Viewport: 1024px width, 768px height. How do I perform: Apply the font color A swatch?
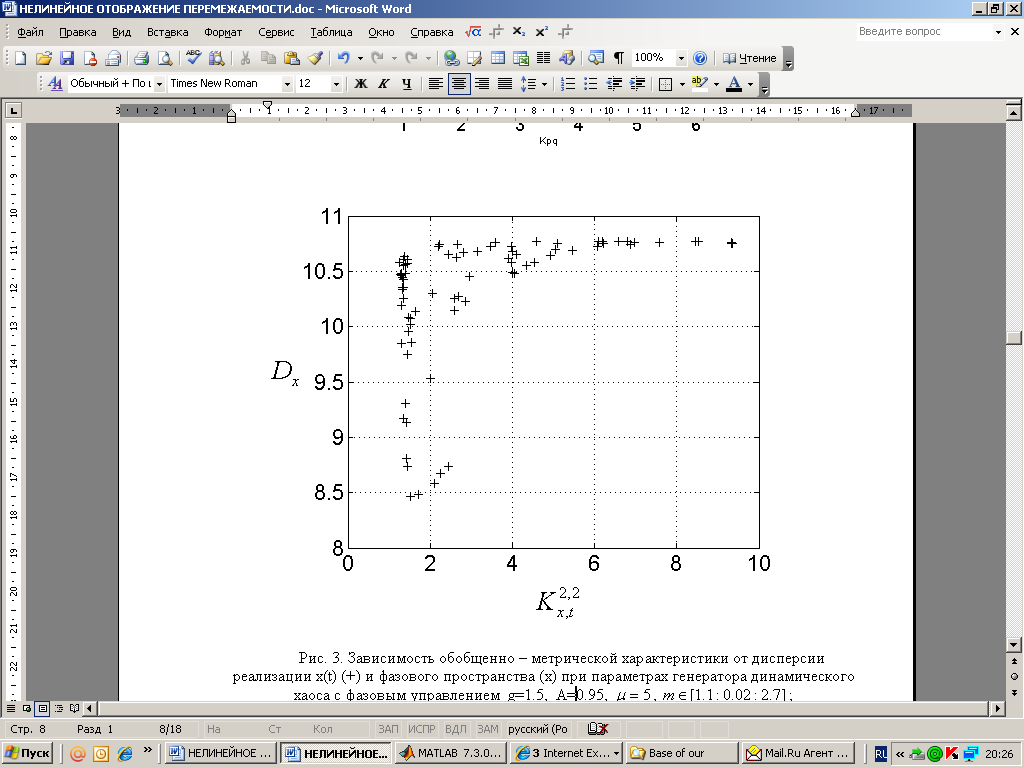coord(735,84)
